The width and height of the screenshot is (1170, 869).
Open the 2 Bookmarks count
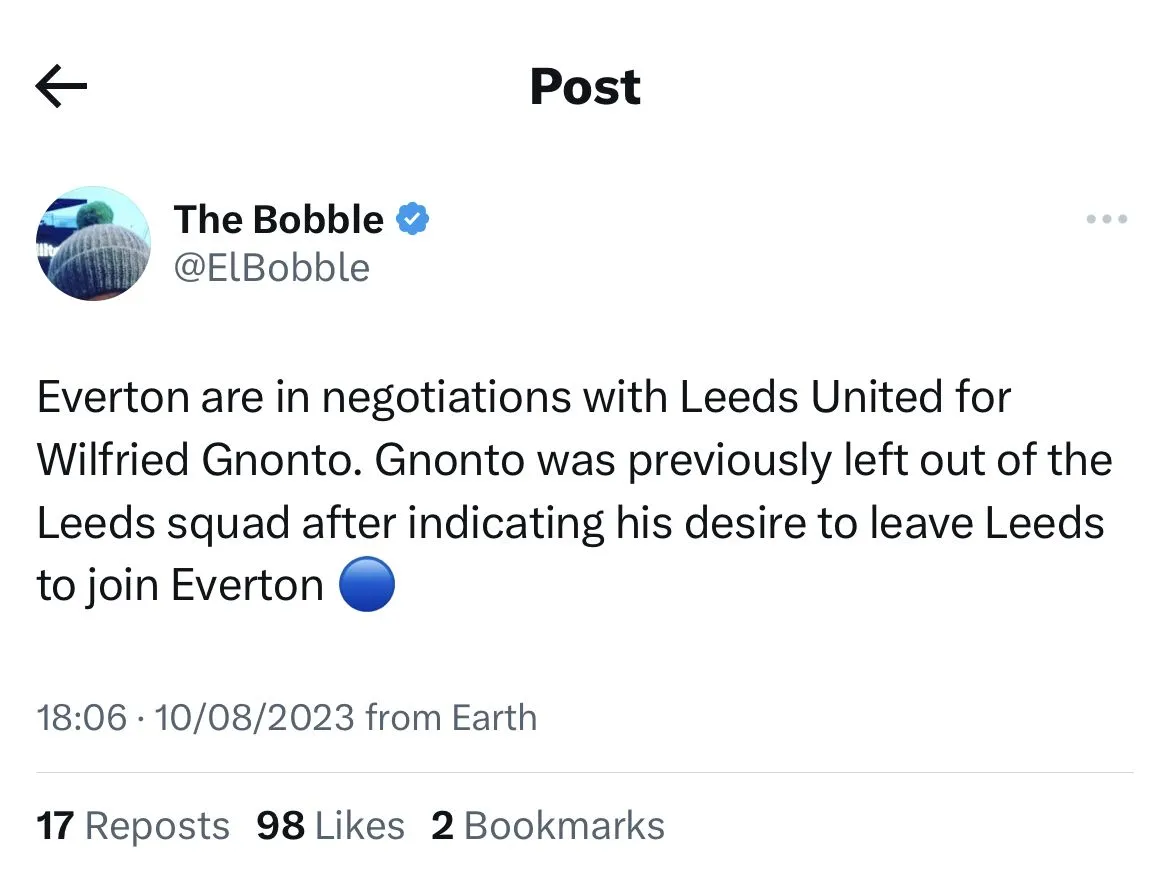coord(547,826)
